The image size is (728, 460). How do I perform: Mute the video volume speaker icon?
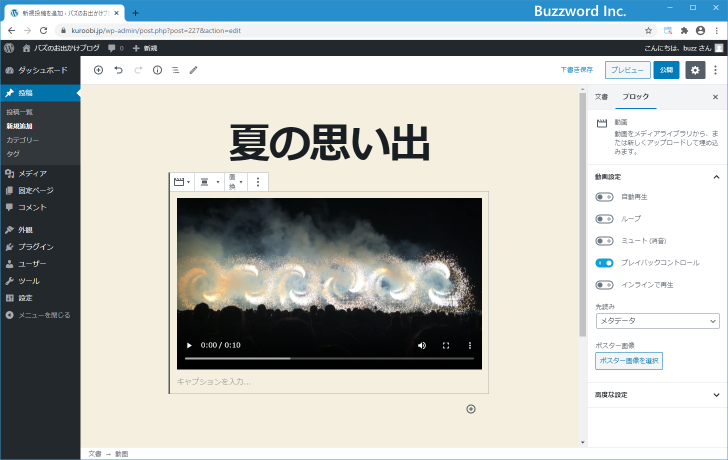pos(422,345)
